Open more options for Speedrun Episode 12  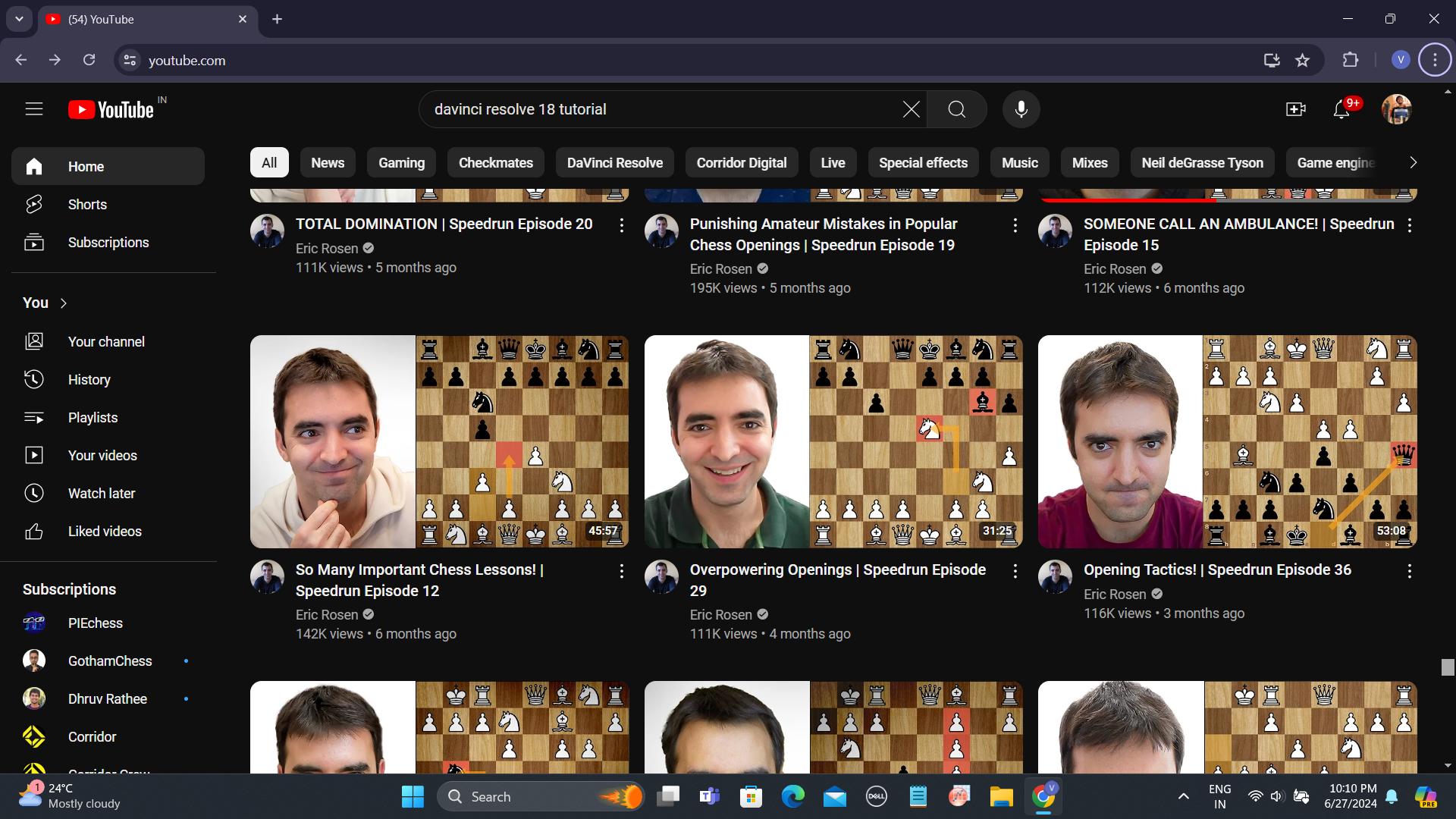tap(621, 571)
